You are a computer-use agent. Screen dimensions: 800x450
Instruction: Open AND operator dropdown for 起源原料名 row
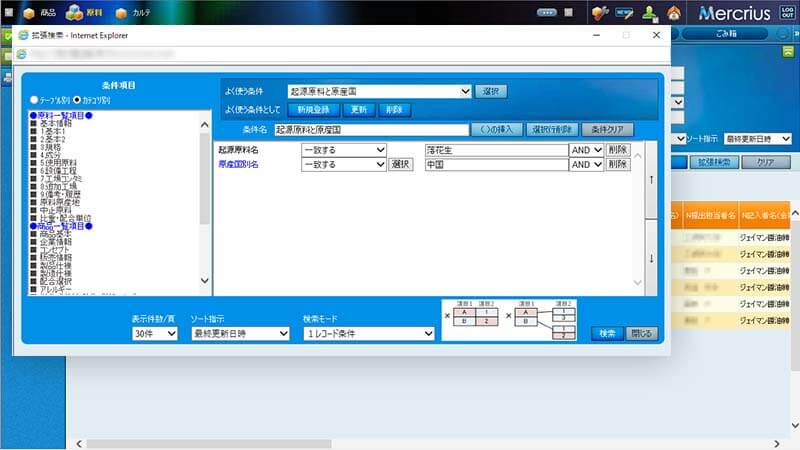point(586,150)
